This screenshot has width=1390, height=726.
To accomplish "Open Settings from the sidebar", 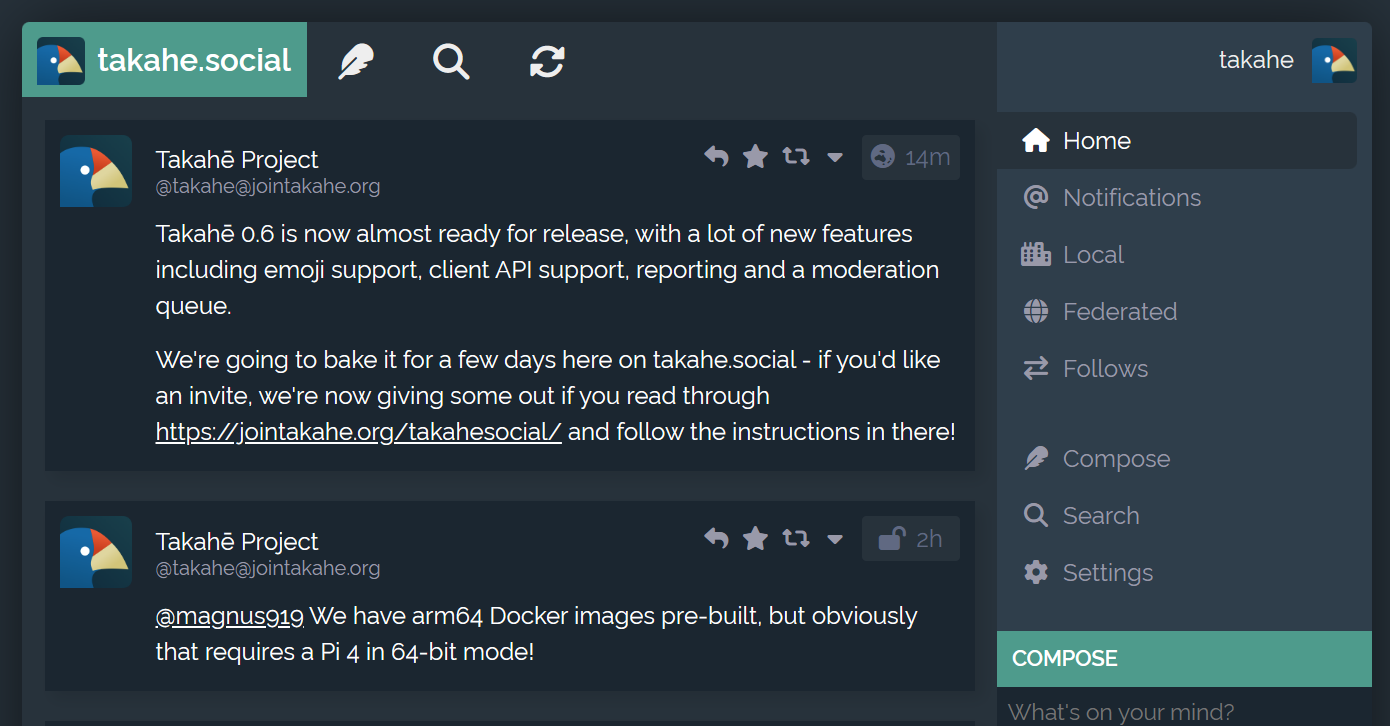I will [x=1177, y=573].
